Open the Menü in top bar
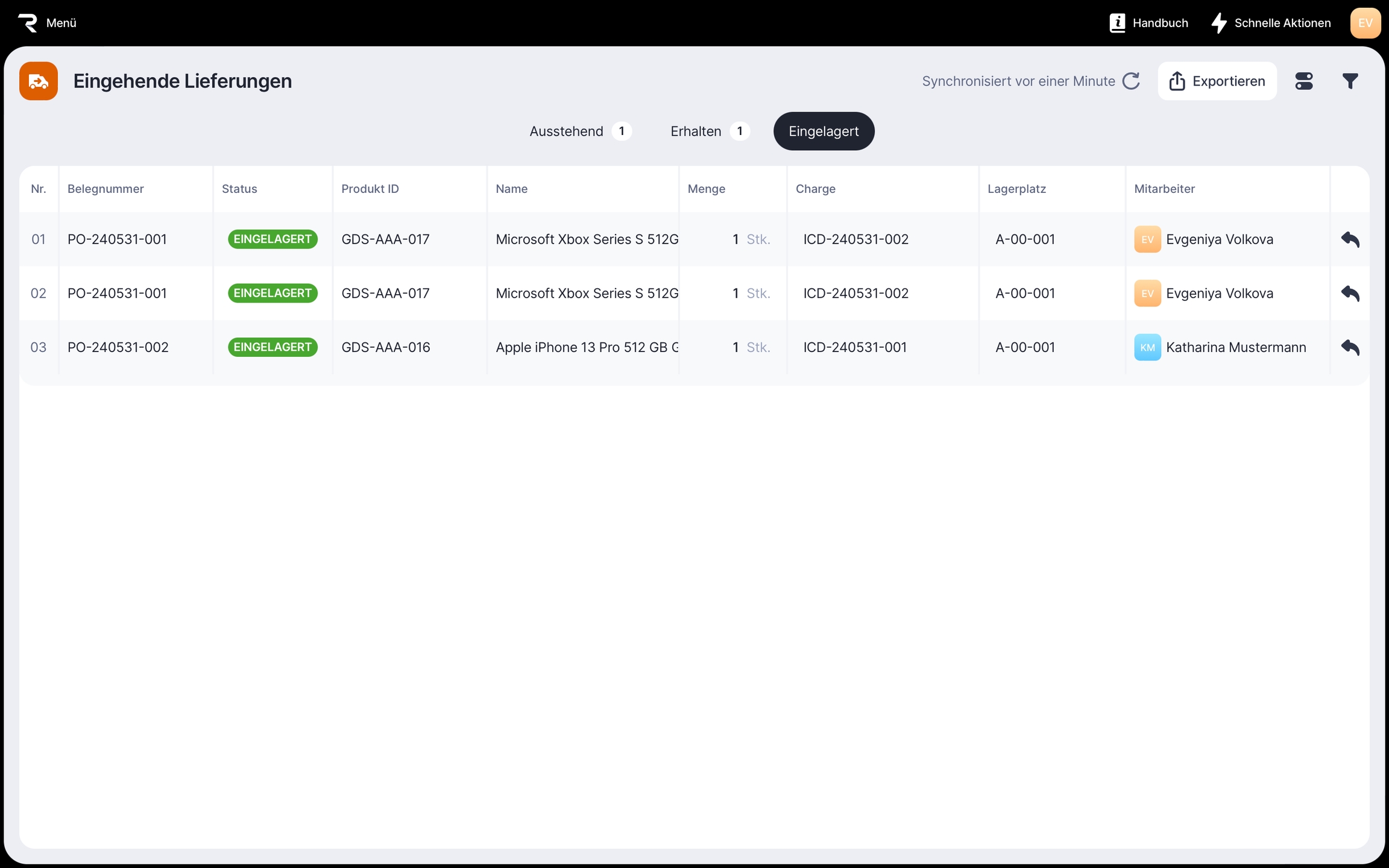Screen dimensions: 1389x868 (48, 23)
